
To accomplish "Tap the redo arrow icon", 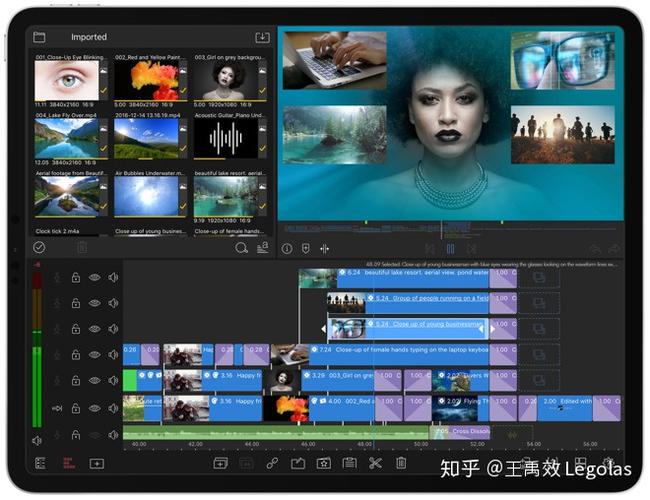I will pyautogui.click(x=614, y=249).
